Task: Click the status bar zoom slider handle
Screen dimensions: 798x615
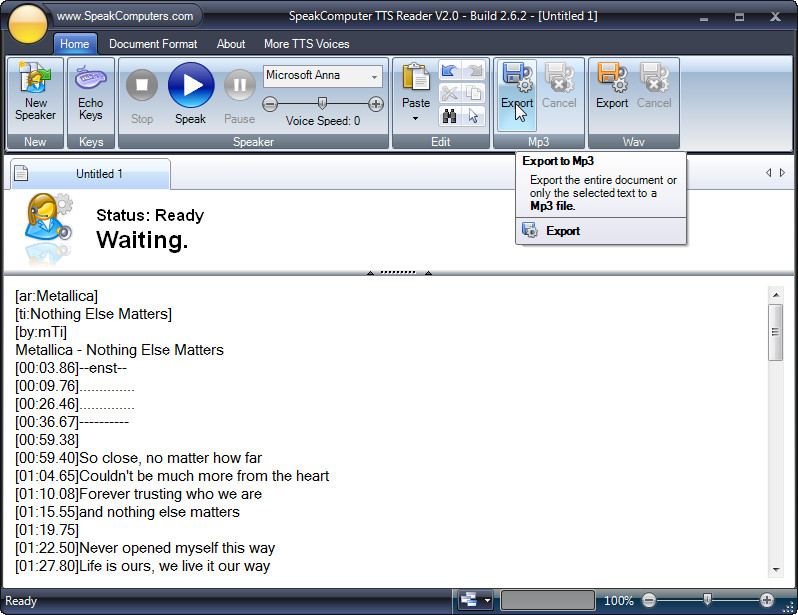Action: [707, 600]
